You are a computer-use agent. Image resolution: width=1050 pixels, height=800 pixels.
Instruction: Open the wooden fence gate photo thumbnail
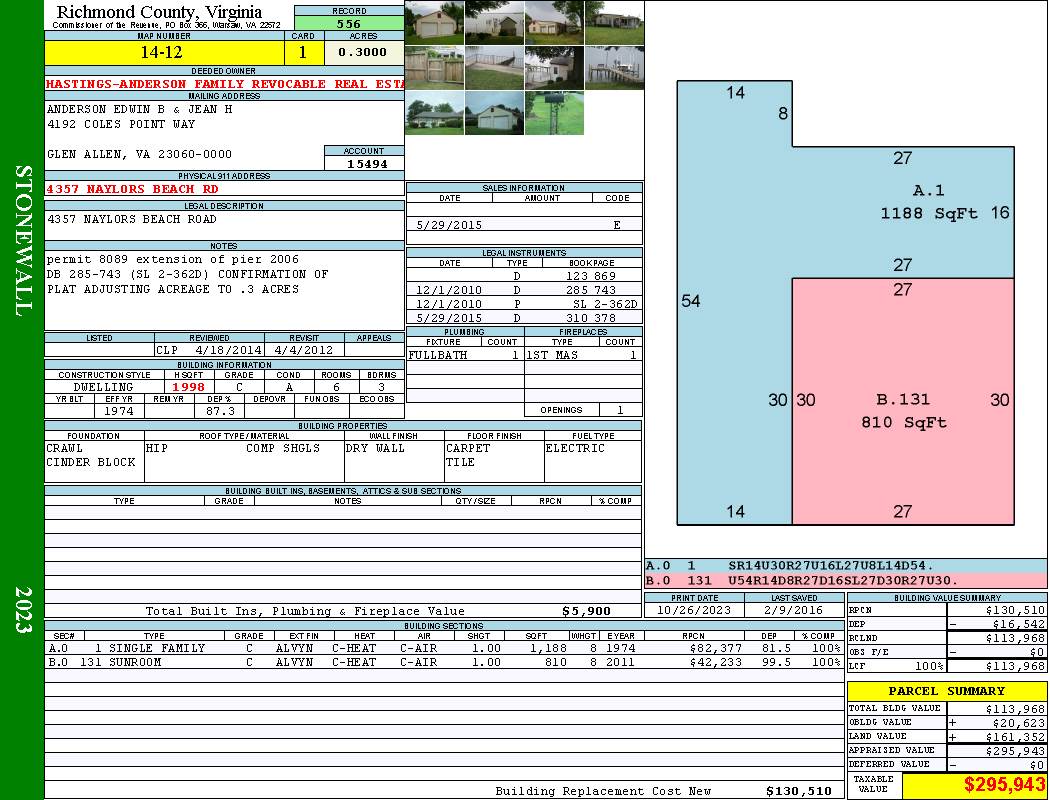click(435, 68)
